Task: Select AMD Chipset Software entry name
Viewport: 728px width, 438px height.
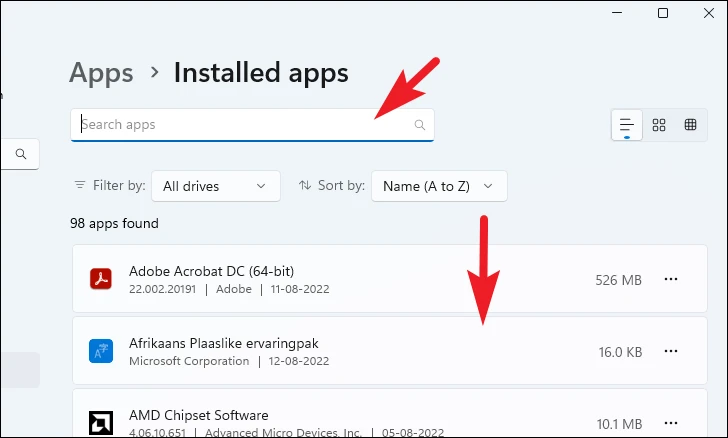Action: point(199,415)
